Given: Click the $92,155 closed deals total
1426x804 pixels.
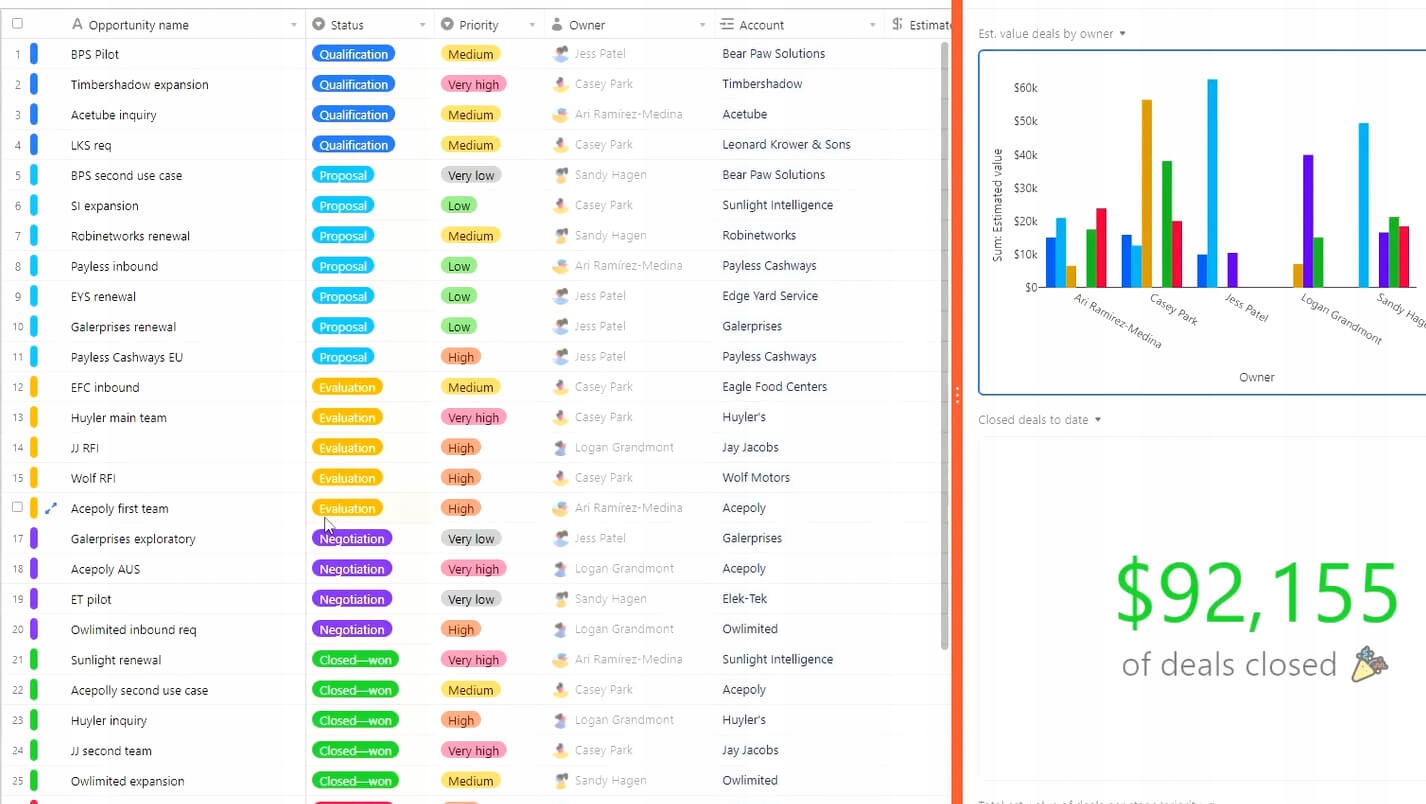Looking at the screenshot, I should point(1256,594).
